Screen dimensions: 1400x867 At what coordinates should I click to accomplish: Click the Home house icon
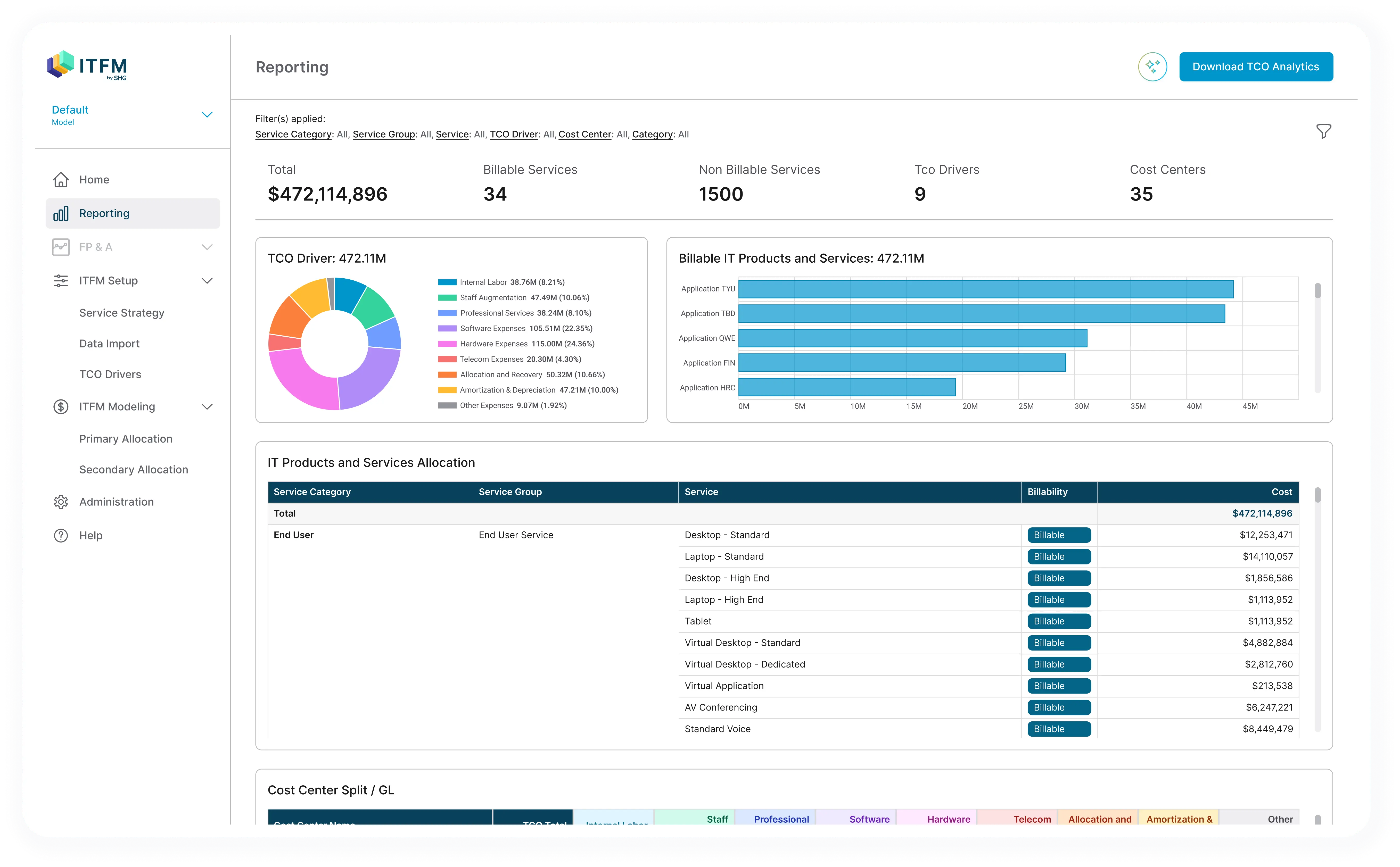coord(61,179)
